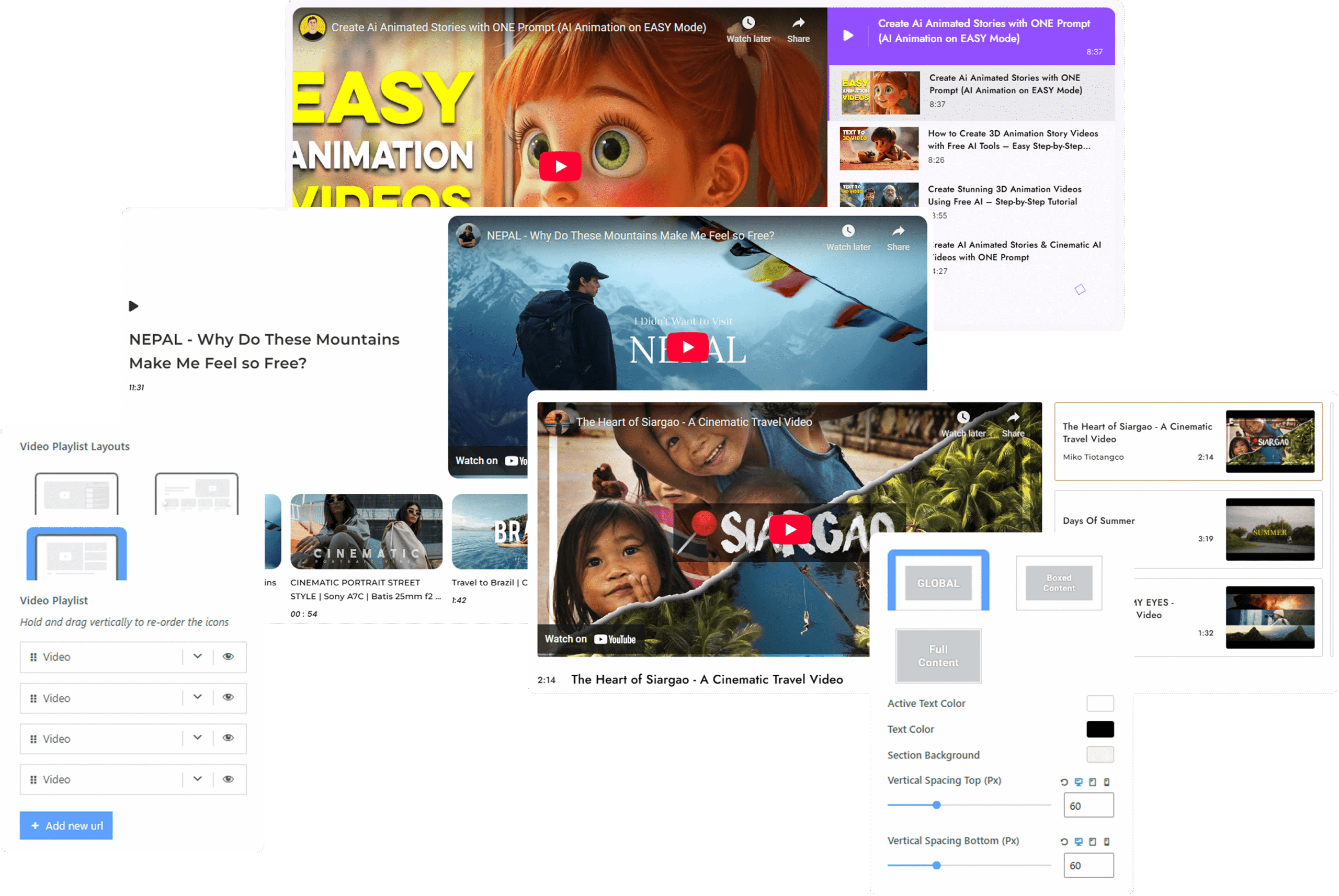Toggle visibility of the fourth Video item
This screenshot has height=896, width=1339.
pyautogui.click(x=228, y=779)
